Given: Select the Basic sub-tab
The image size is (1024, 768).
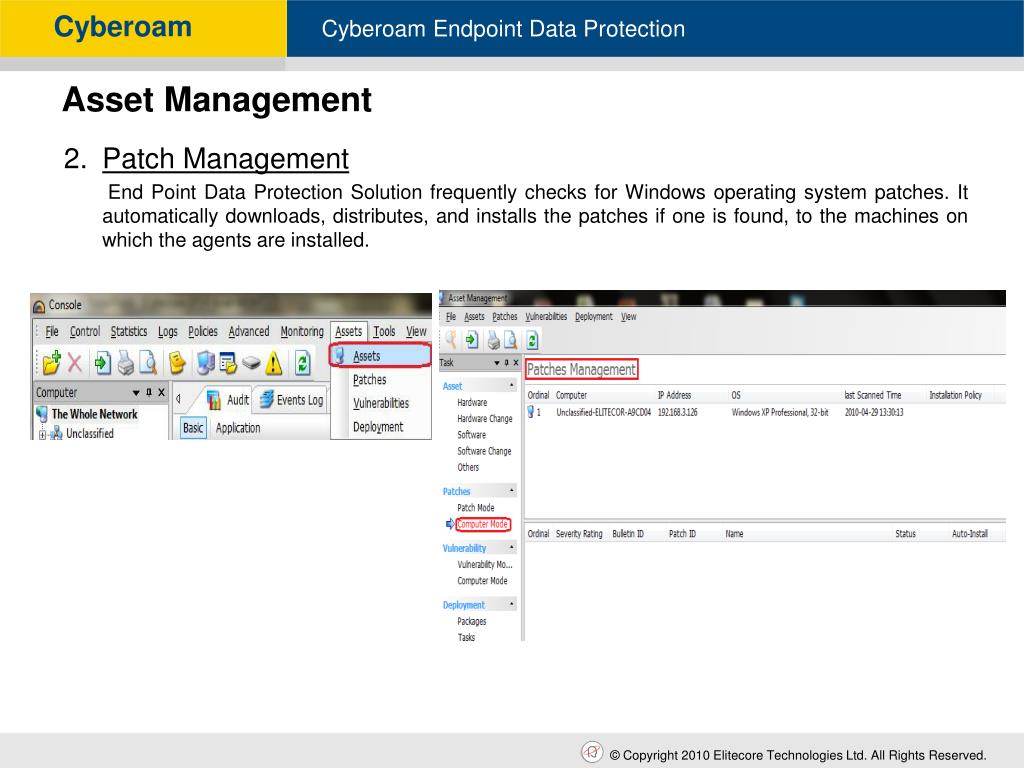Looking at the screenshot, I should (x=193, y=428).
